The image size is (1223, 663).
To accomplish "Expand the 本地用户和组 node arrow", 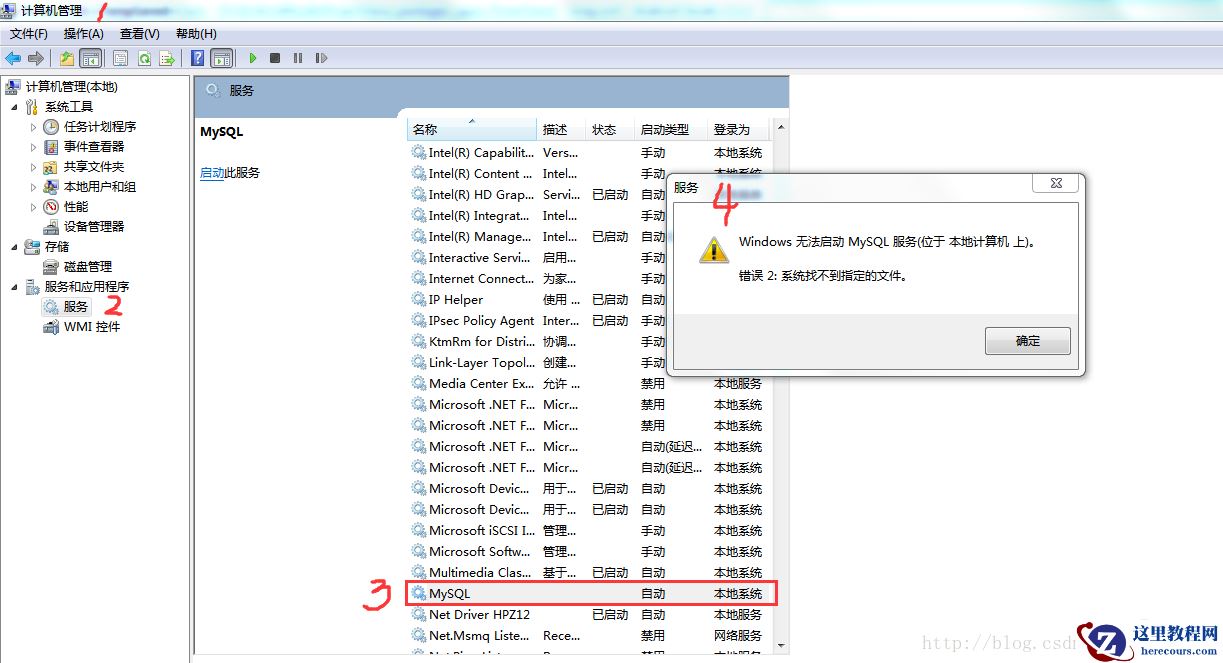I will tap(33, 187).
